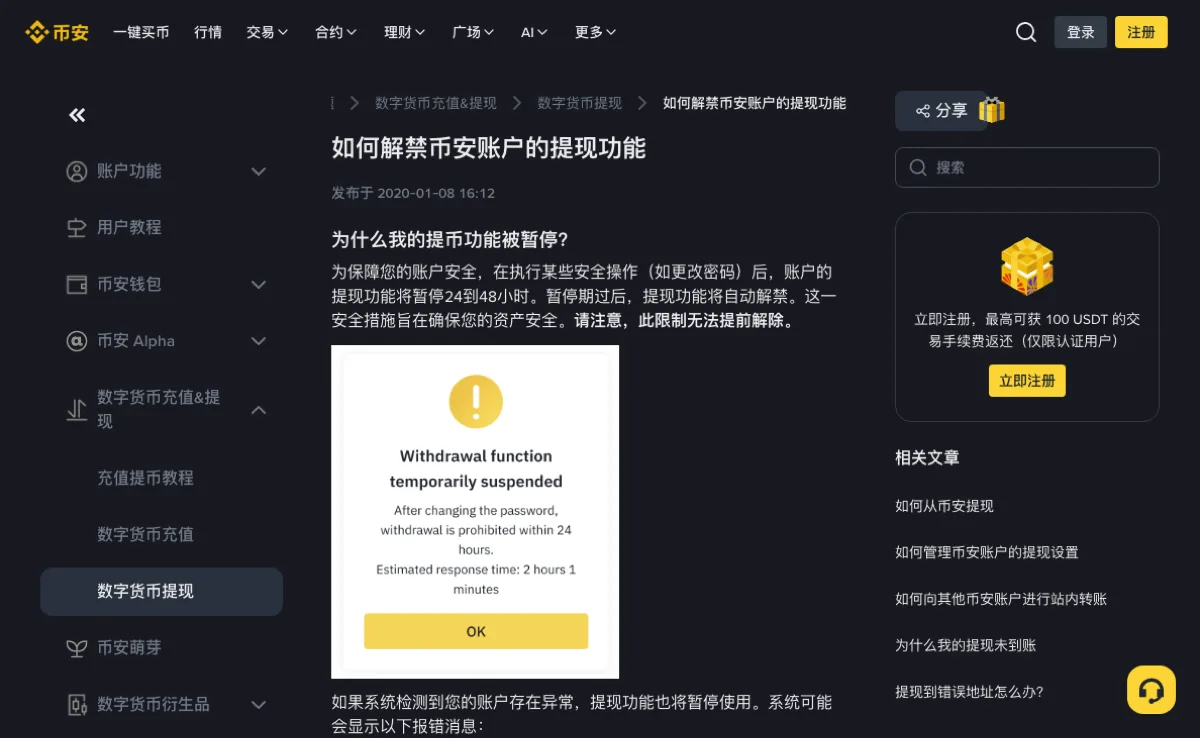Click 立即注册 button in promo card
Image resolution: width=1200 pixels, height=738 pixels.
1027,381
